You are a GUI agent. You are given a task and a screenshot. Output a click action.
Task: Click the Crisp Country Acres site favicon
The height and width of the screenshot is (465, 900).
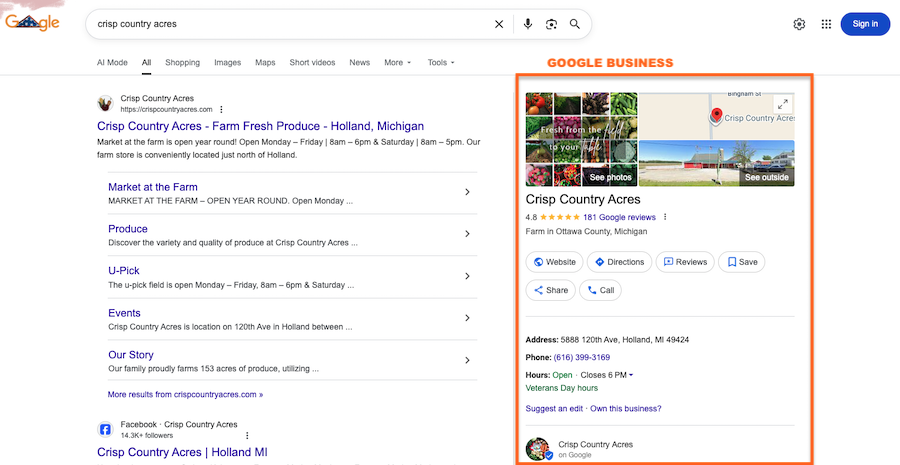click(105, 103)
